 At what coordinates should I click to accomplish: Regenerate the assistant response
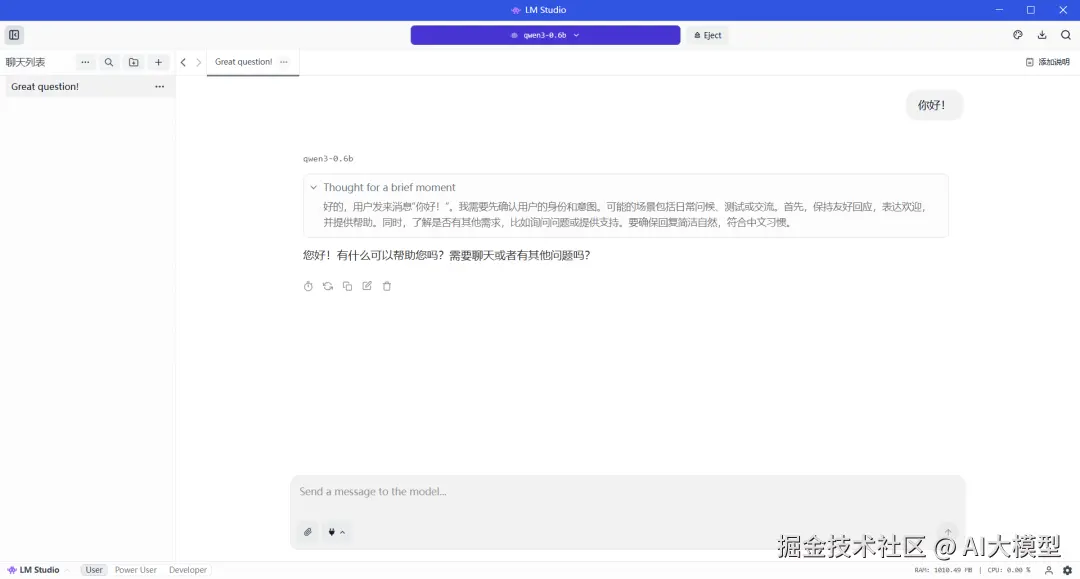pyautogui.click(x=328, y=286)
